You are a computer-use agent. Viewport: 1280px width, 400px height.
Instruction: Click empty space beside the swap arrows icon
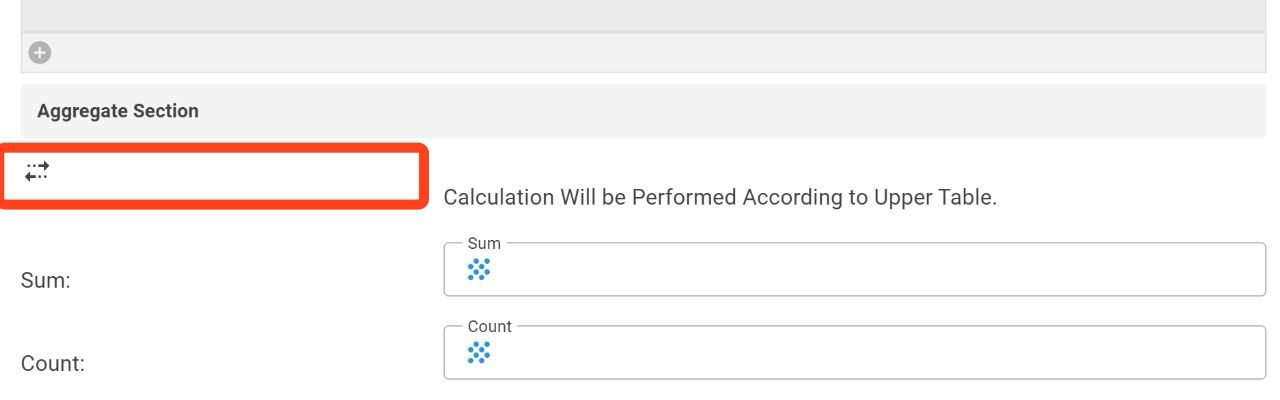click(235, 173)
